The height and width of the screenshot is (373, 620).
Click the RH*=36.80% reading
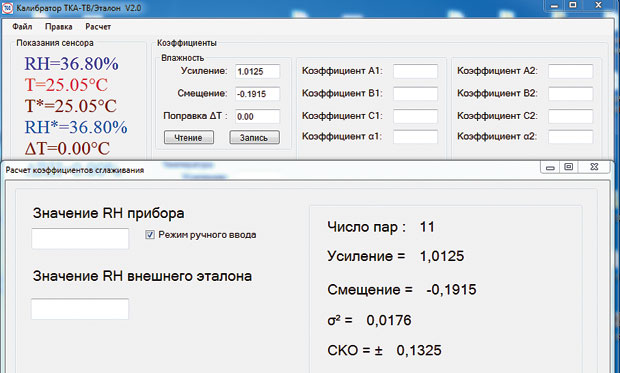tap(76, 127)
